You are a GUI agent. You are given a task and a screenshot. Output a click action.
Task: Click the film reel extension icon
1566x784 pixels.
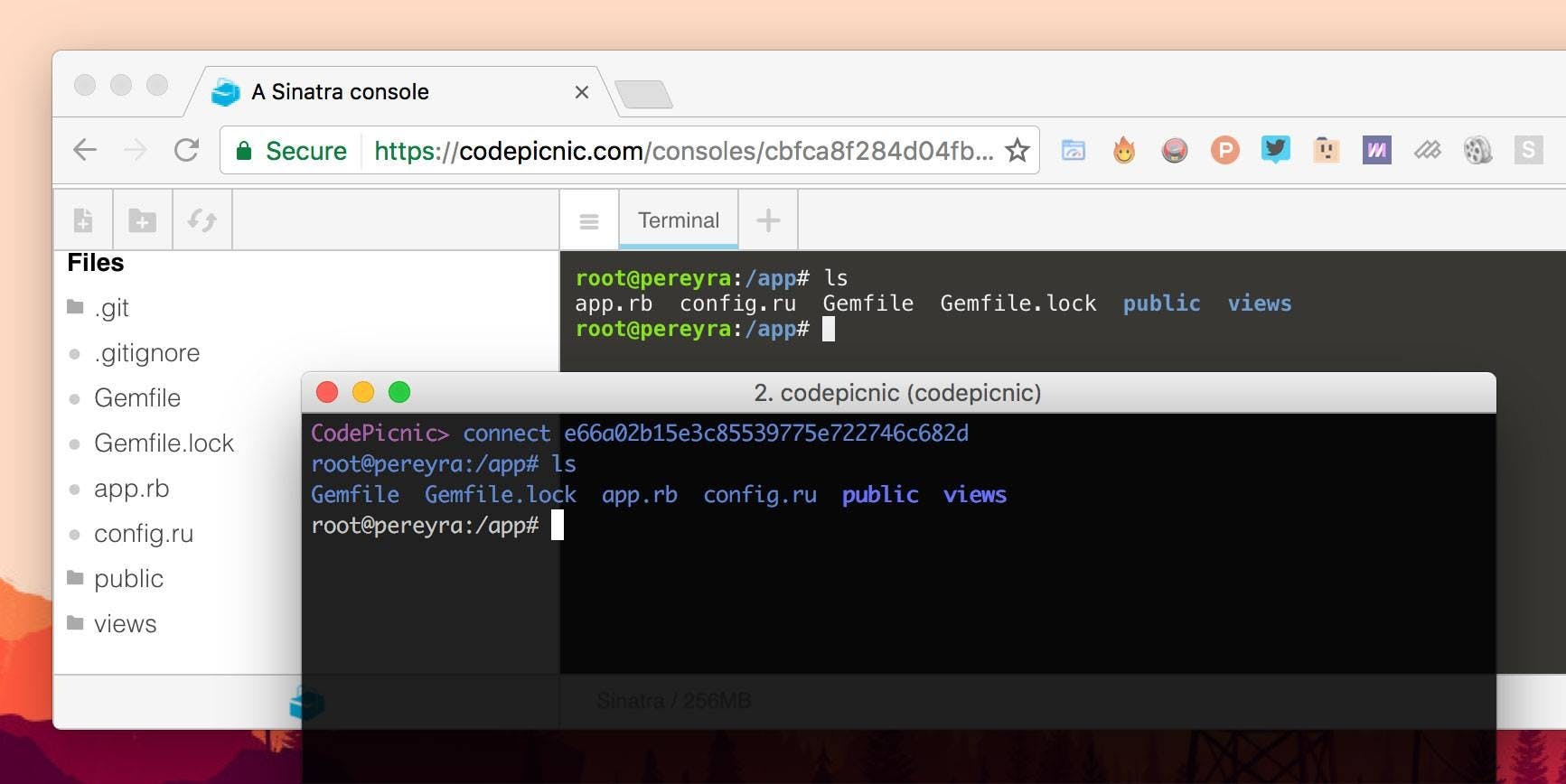(x=1478, y=150)
